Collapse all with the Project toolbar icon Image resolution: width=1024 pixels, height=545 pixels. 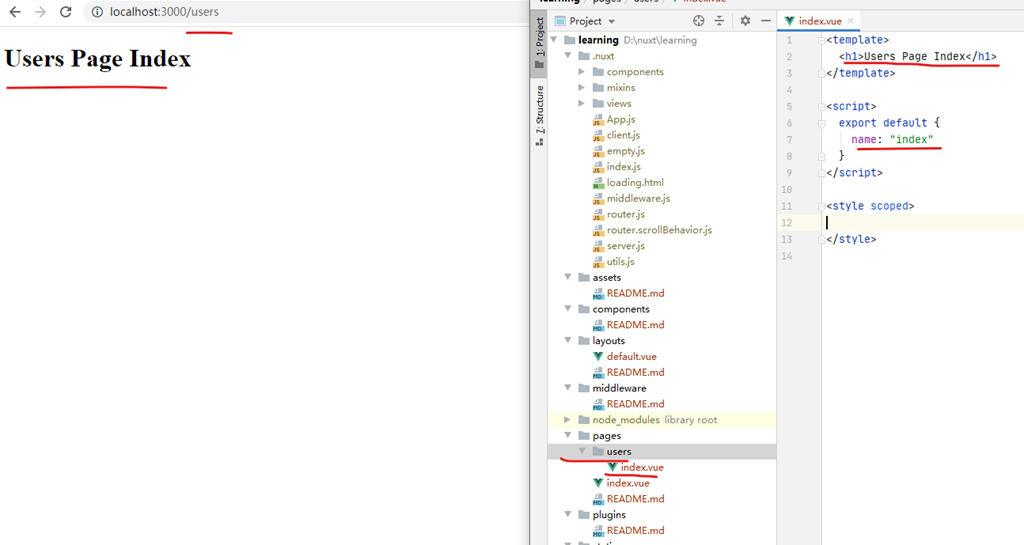coord(719,21)
